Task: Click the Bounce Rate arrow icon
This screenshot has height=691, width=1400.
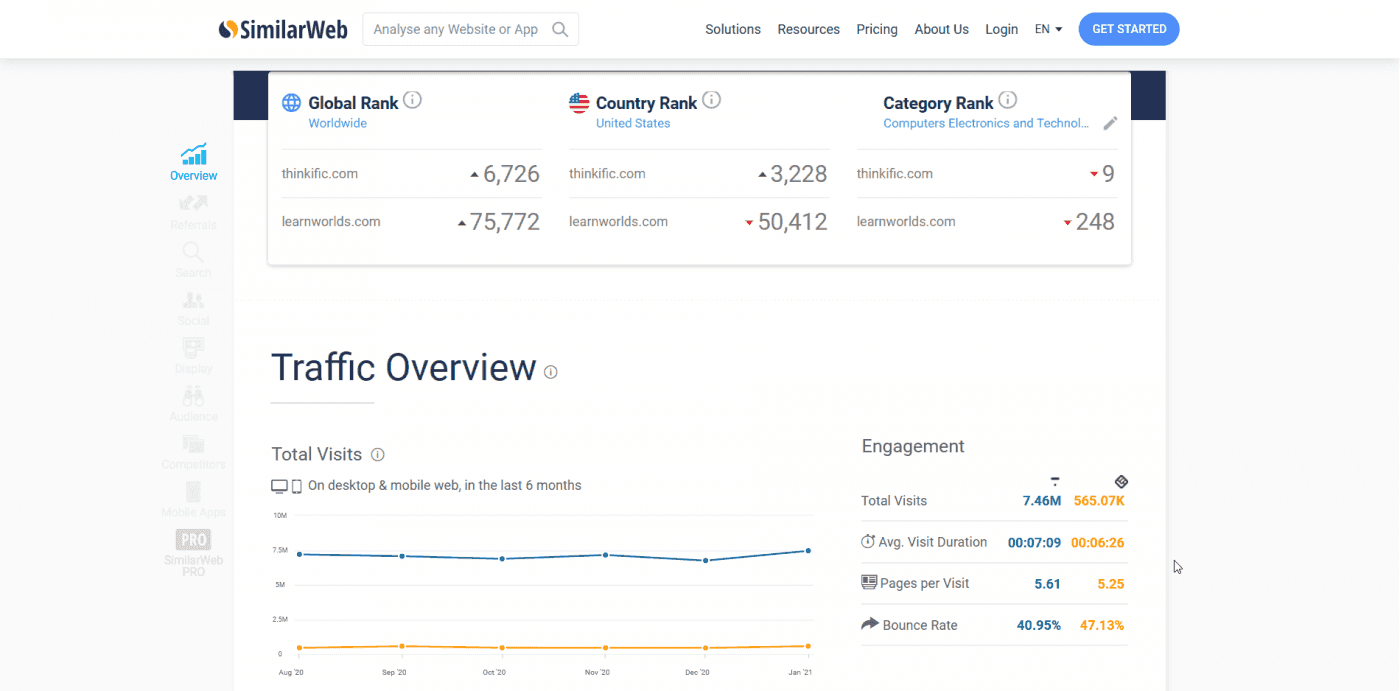Action: (x=869, y=625)
